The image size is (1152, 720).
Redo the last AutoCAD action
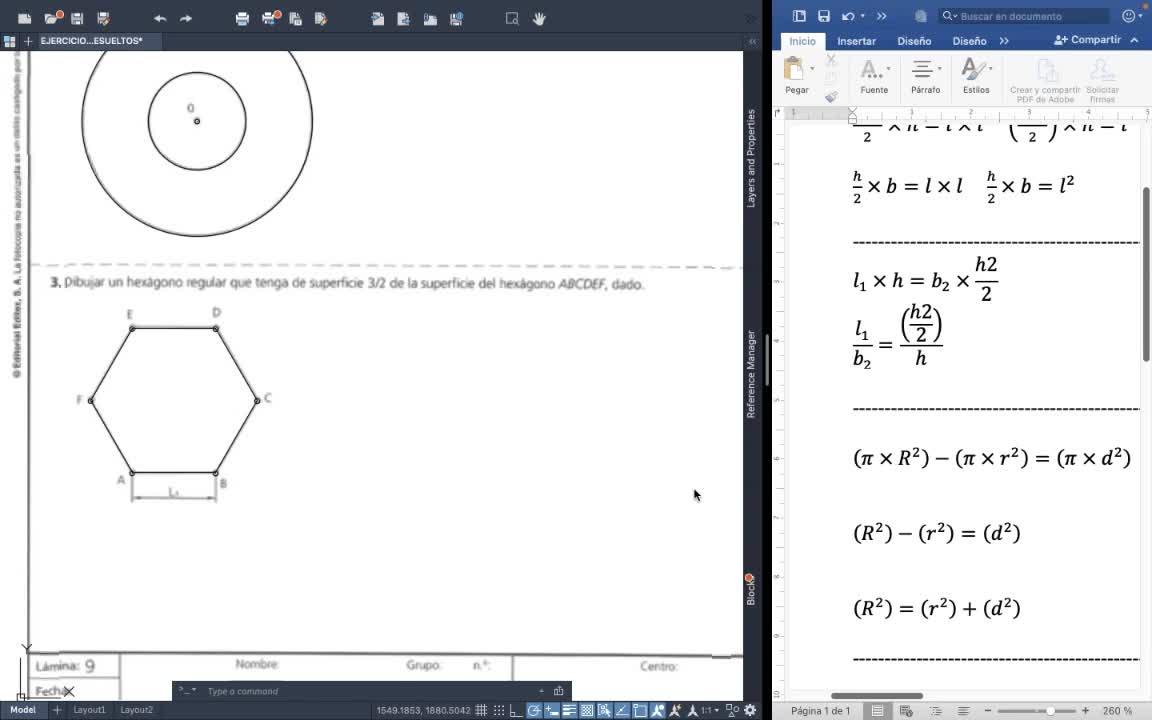[x=187, y=18]
